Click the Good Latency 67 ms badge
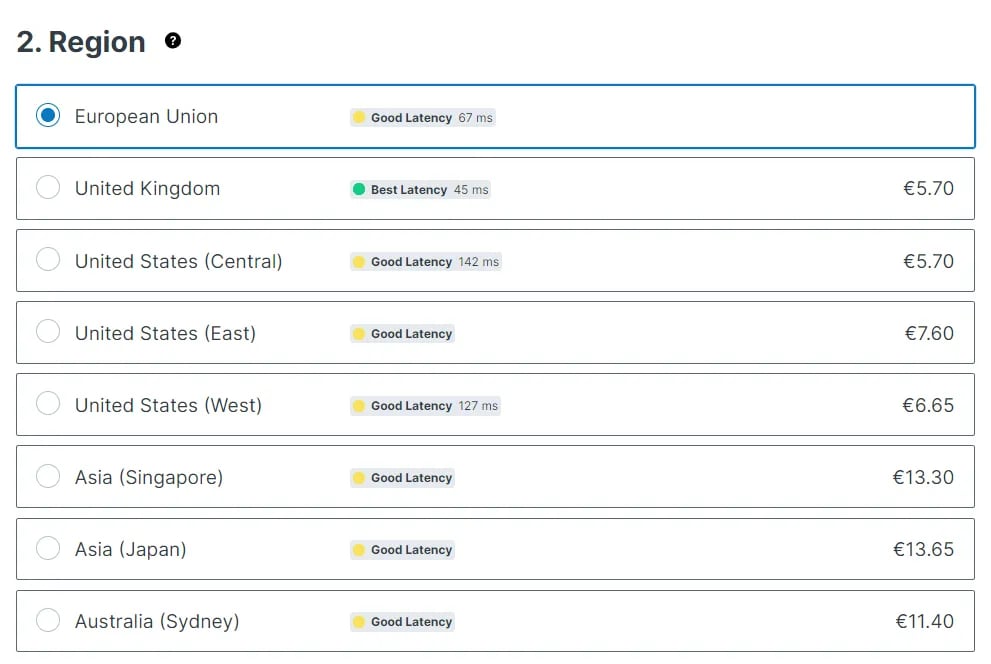Viewport: 991px width, 664px height. click(423, 118)
